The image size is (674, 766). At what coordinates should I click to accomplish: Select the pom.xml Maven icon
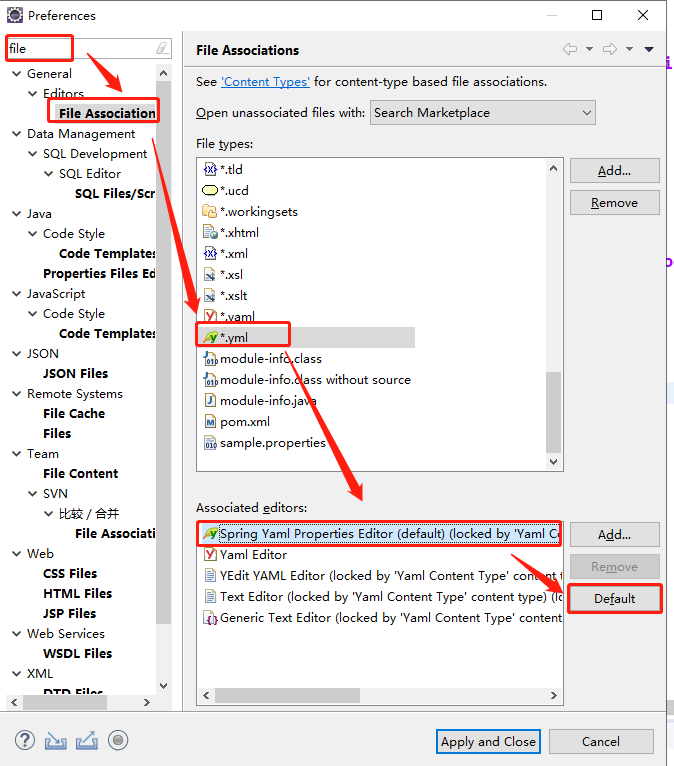click(210, 422)
